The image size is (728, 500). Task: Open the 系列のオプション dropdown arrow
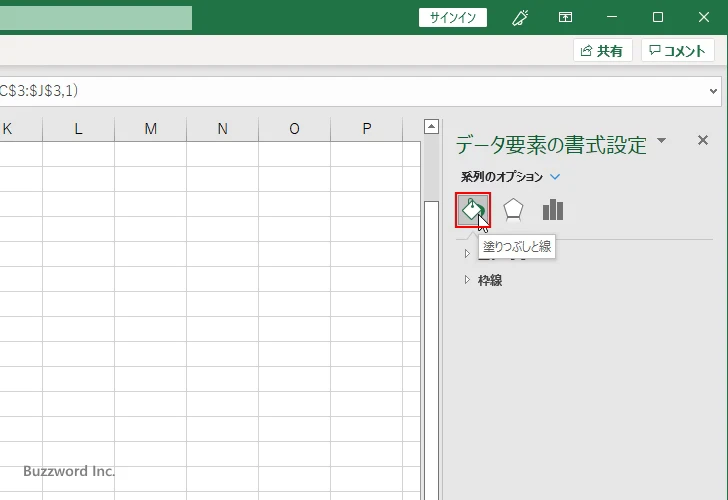tap(555, 177)
